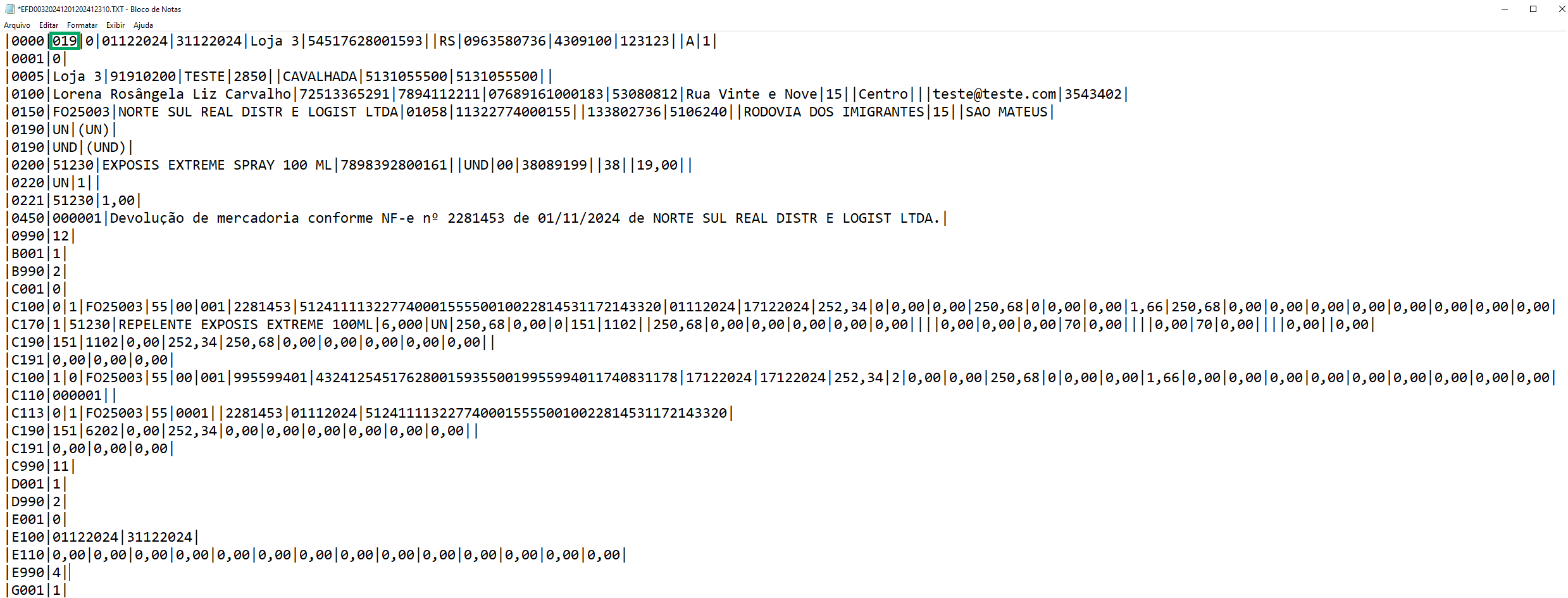The height and width of the screenshot is (598, 1568).
Task: Open the Exibir menu
Action: click(x=115, y=25)
